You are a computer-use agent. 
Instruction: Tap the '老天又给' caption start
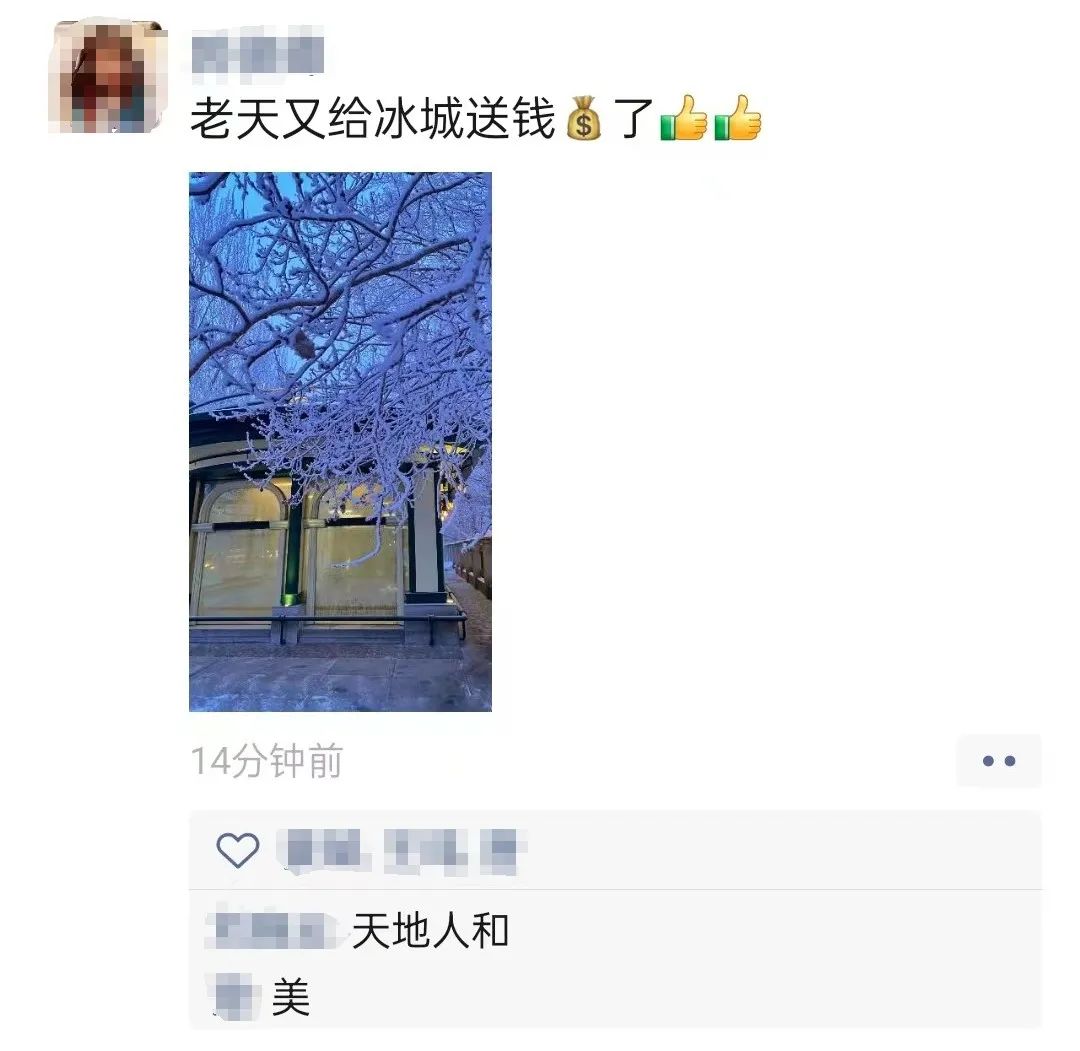coord(281,118)
